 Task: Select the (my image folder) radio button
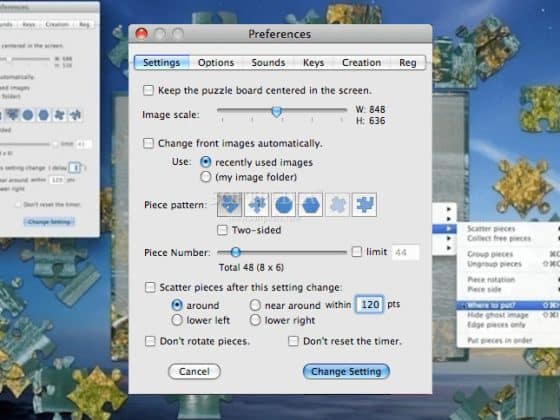(205, 177)
